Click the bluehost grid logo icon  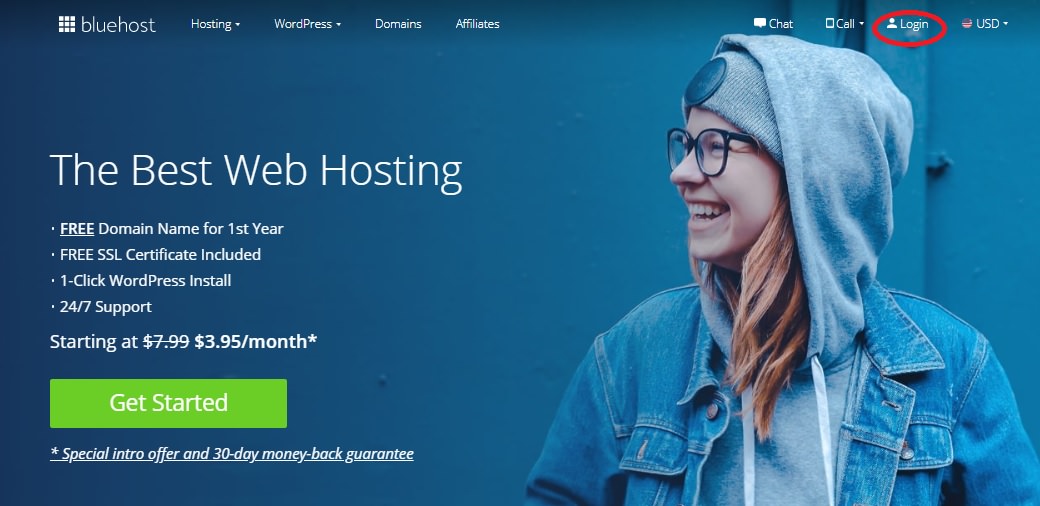click(x=66, y=25)
